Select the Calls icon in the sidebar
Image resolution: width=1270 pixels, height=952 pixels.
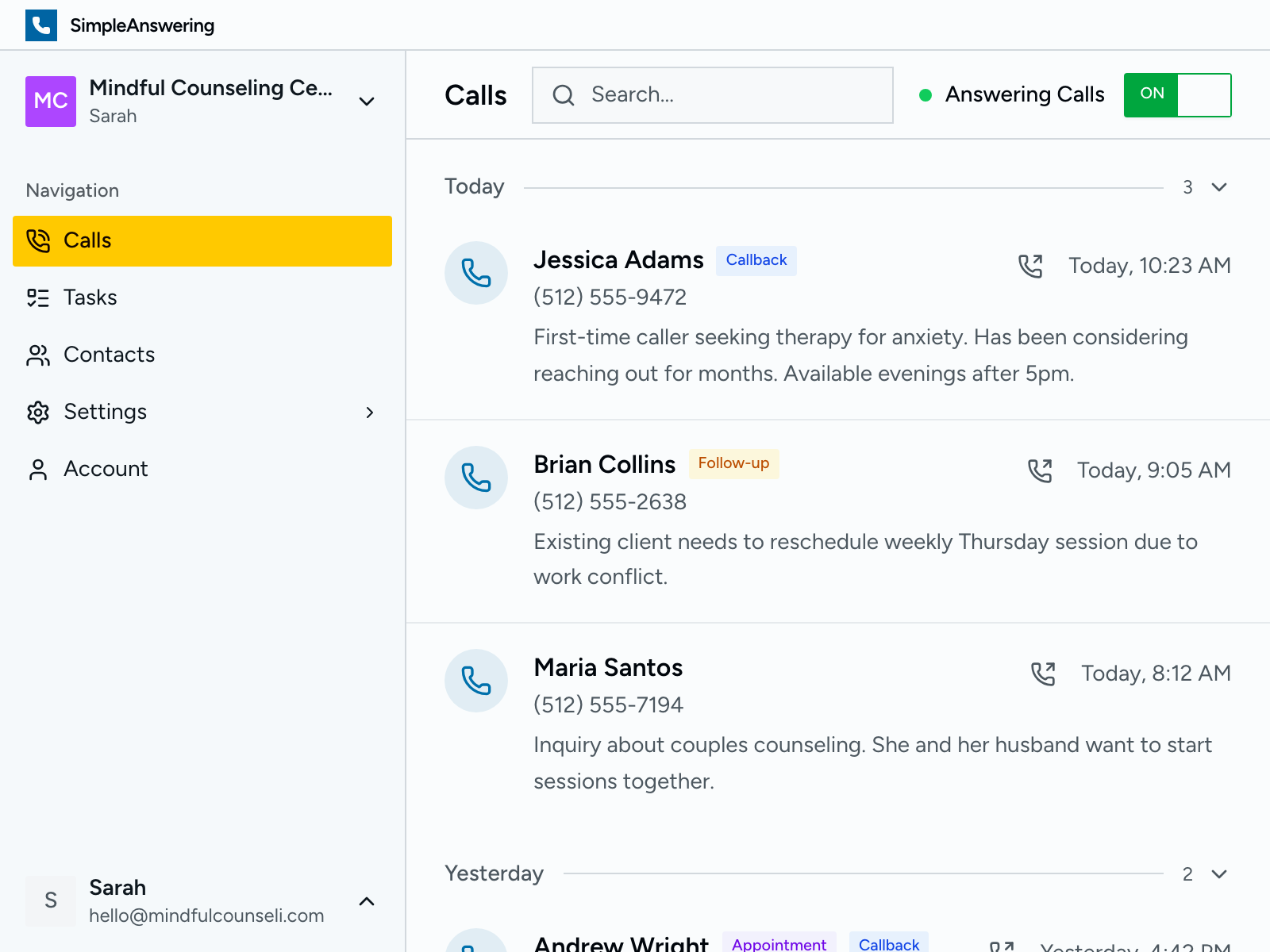coord(37,240)
